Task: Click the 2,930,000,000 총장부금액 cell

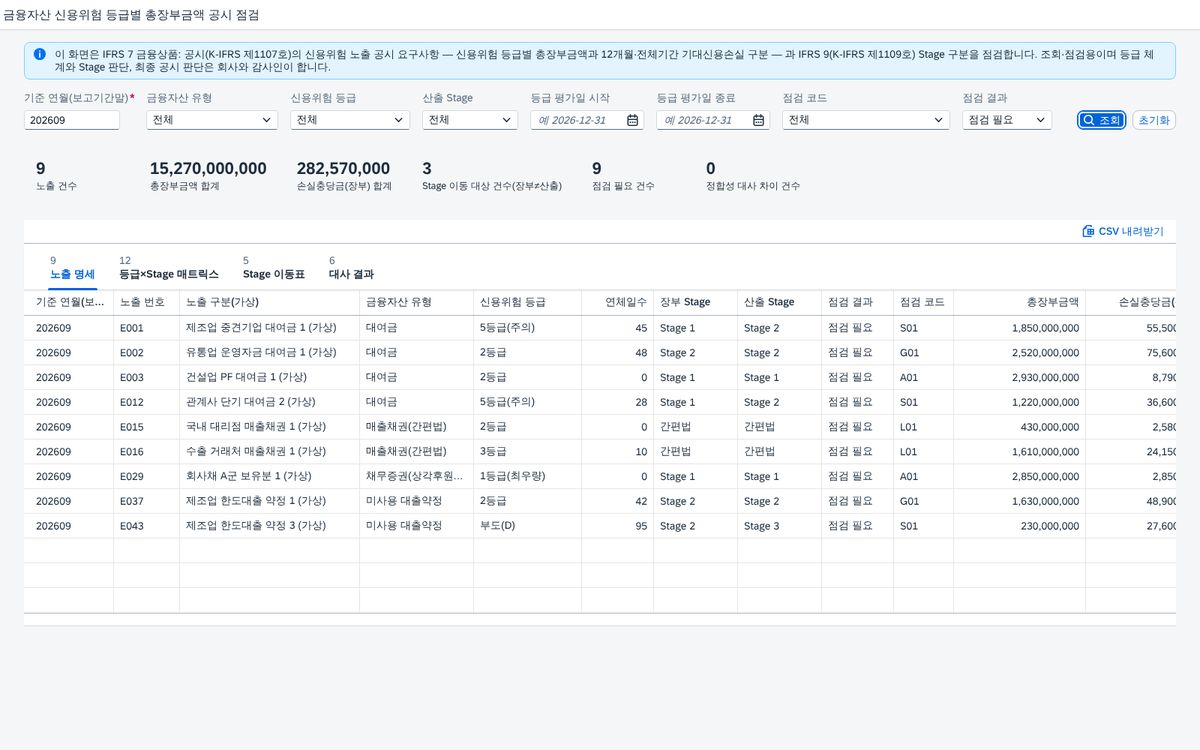Action: 1019,378
